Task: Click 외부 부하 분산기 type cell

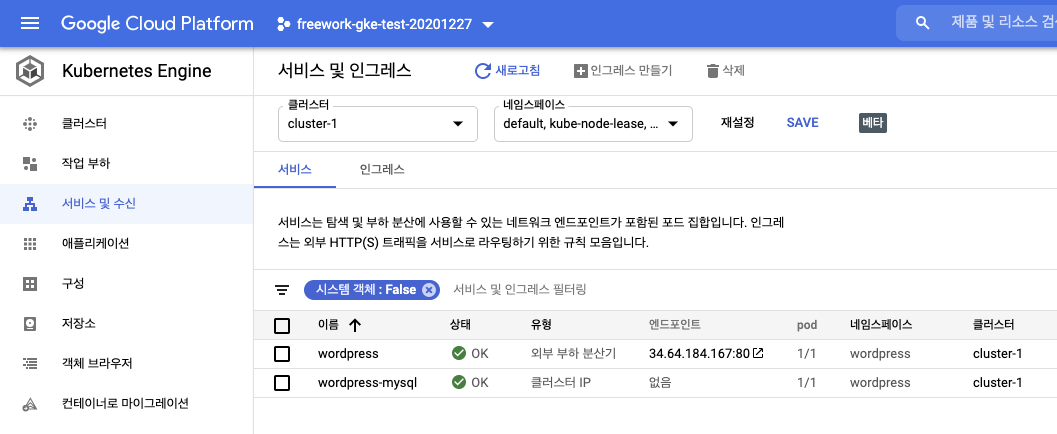Action: tap(573, 354)
